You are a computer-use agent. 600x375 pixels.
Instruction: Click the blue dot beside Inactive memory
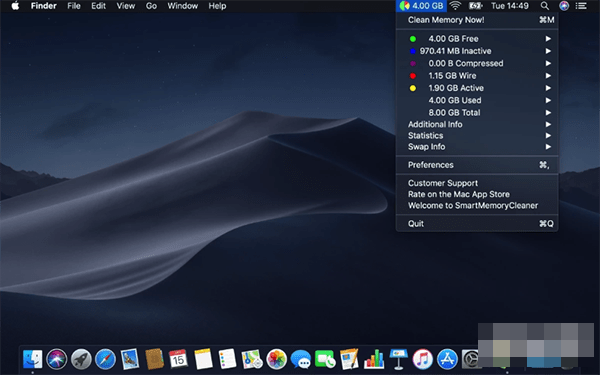click(x=412, y=51)
